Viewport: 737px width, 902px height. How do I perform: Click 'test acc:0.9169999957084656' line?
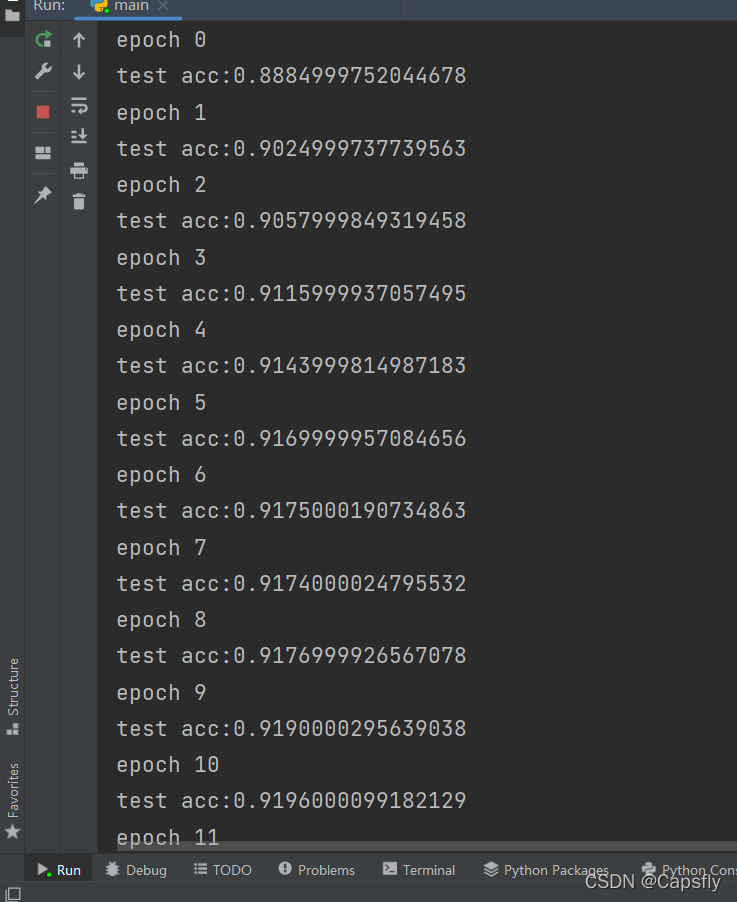tap(291, 439)
